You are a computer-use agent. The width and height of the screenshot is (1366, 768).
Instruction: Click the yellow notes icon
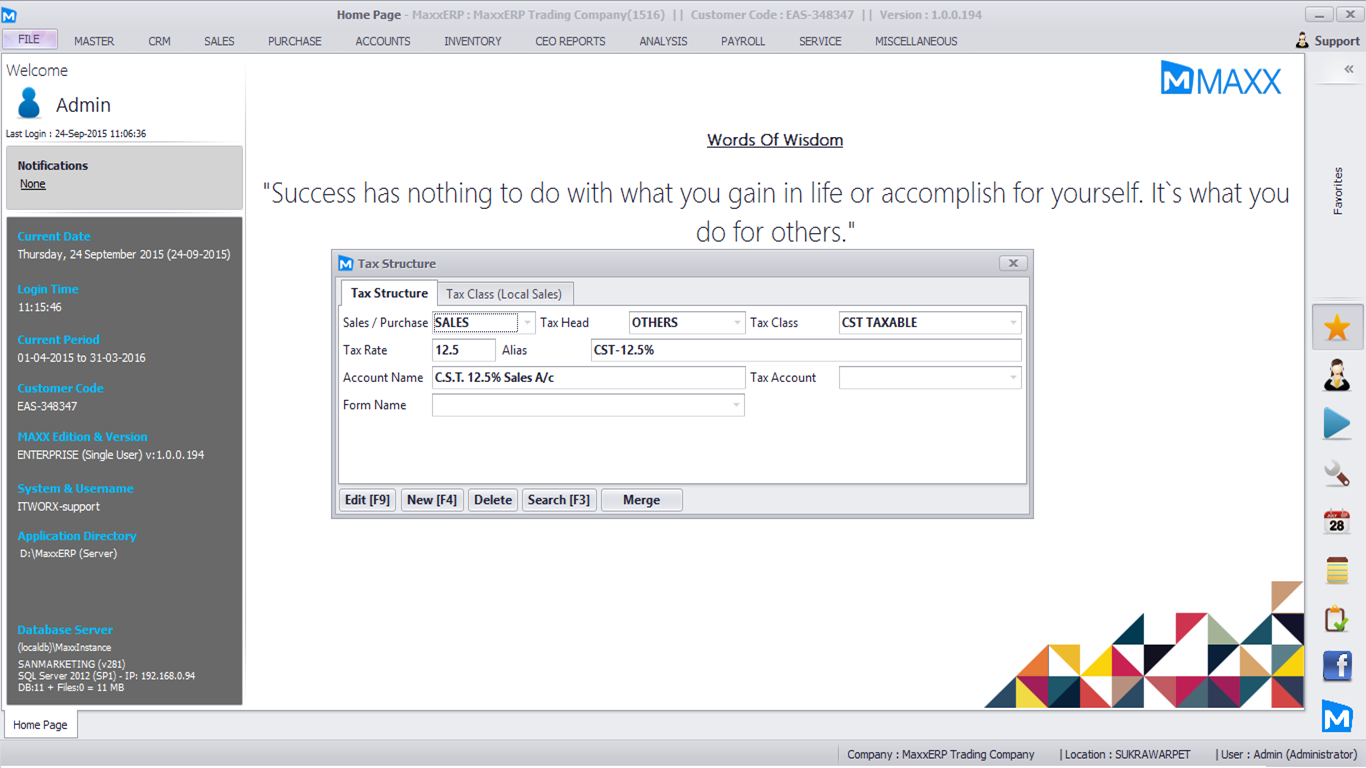pyautogui.click(x=1337, y=570)
